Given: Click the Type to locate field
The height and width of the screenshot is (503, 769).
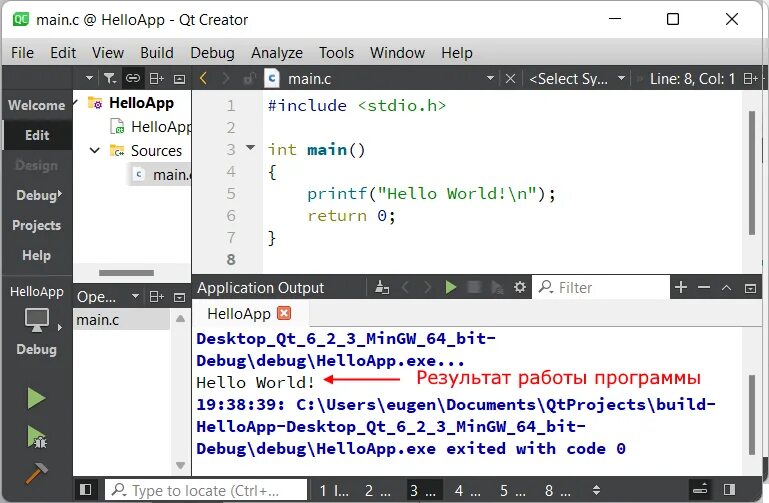Looking at the screenshot, I should pos(206,490).
